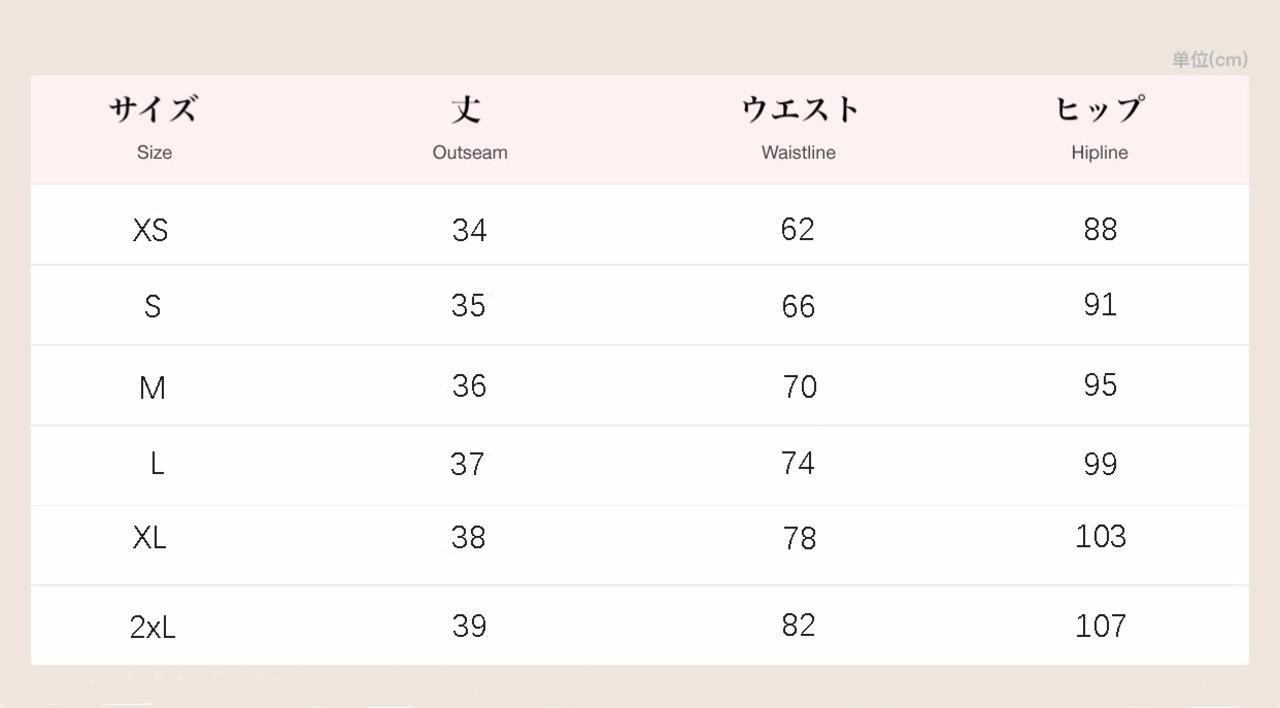Viewport: 1280px width, 708px height.
Task: Click the 丈 Outseam column header
Action: click(469, 128)
